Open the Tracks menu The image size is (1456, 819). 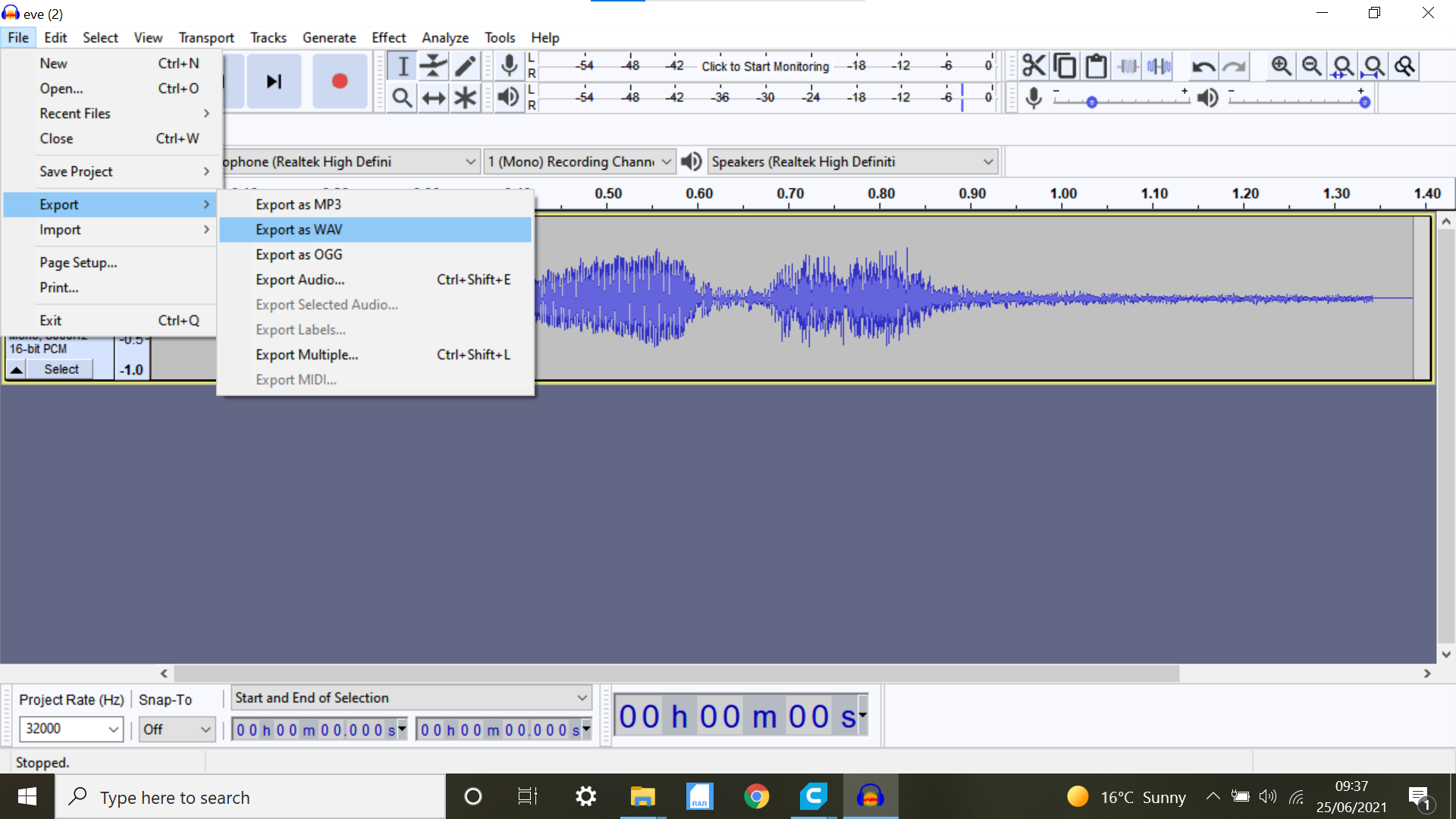[268, 38]
